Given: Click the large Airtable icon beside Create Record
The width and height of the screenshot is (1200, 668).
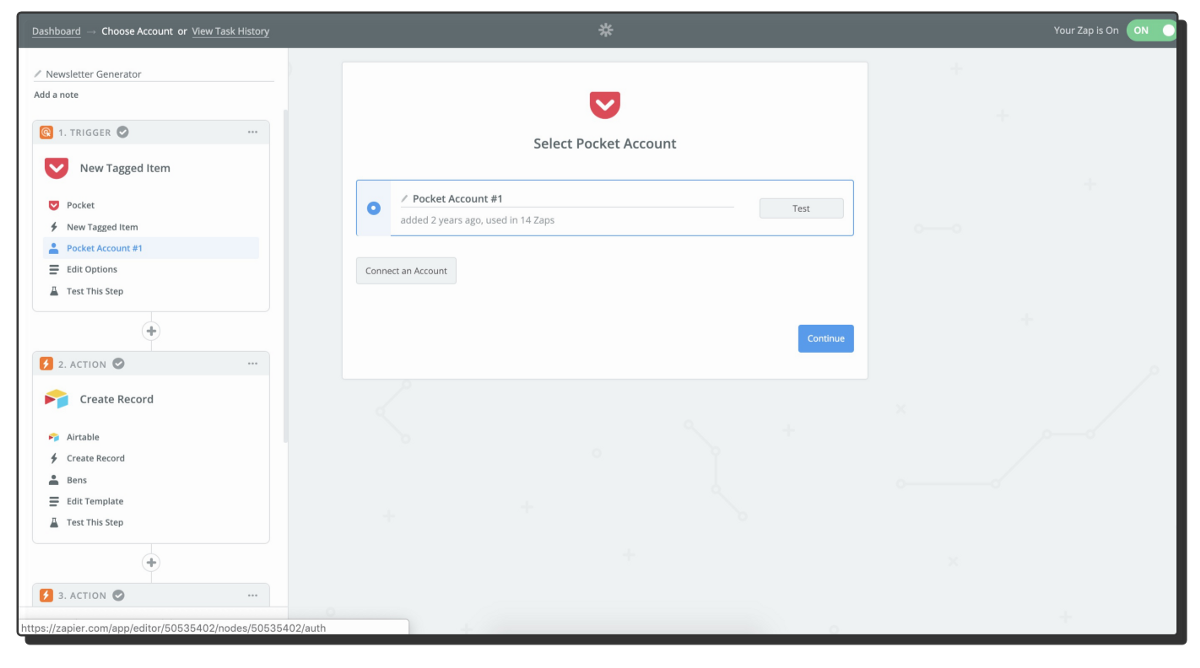Looking at the screenshot, I should point(56,399).
